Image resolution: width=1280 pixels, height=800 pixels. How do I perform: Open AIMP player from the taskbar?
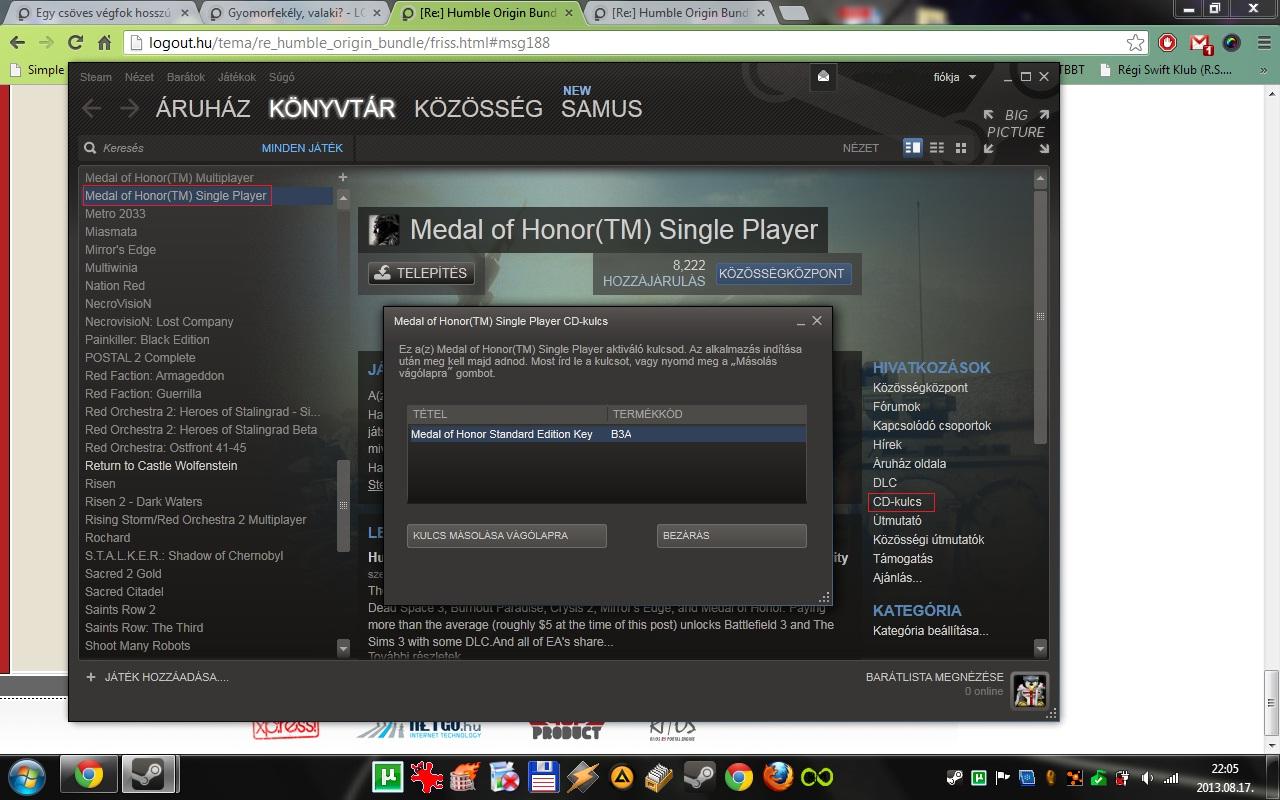click(x=621, y=776)
